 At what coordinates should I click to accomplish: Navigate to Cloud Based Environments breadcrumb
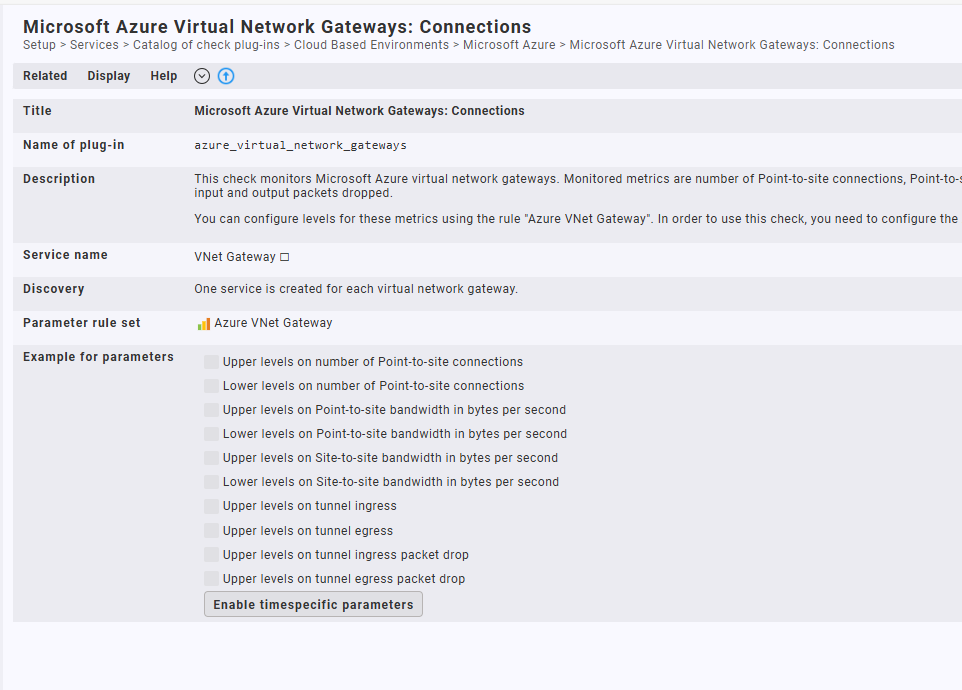pos(371,45)
